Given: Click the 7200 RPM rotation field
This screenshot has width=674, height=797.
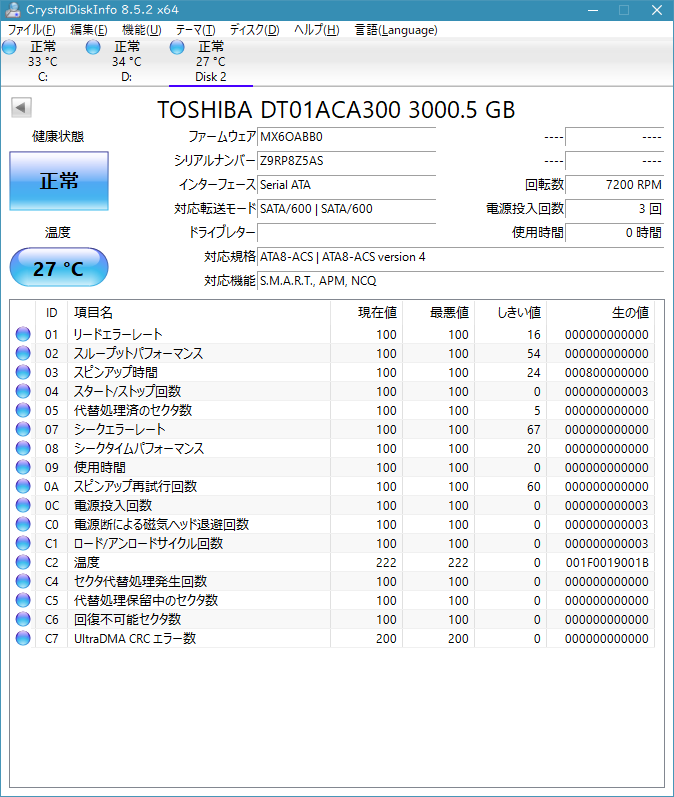Looking at the screenshot, I should pos(615,185).
